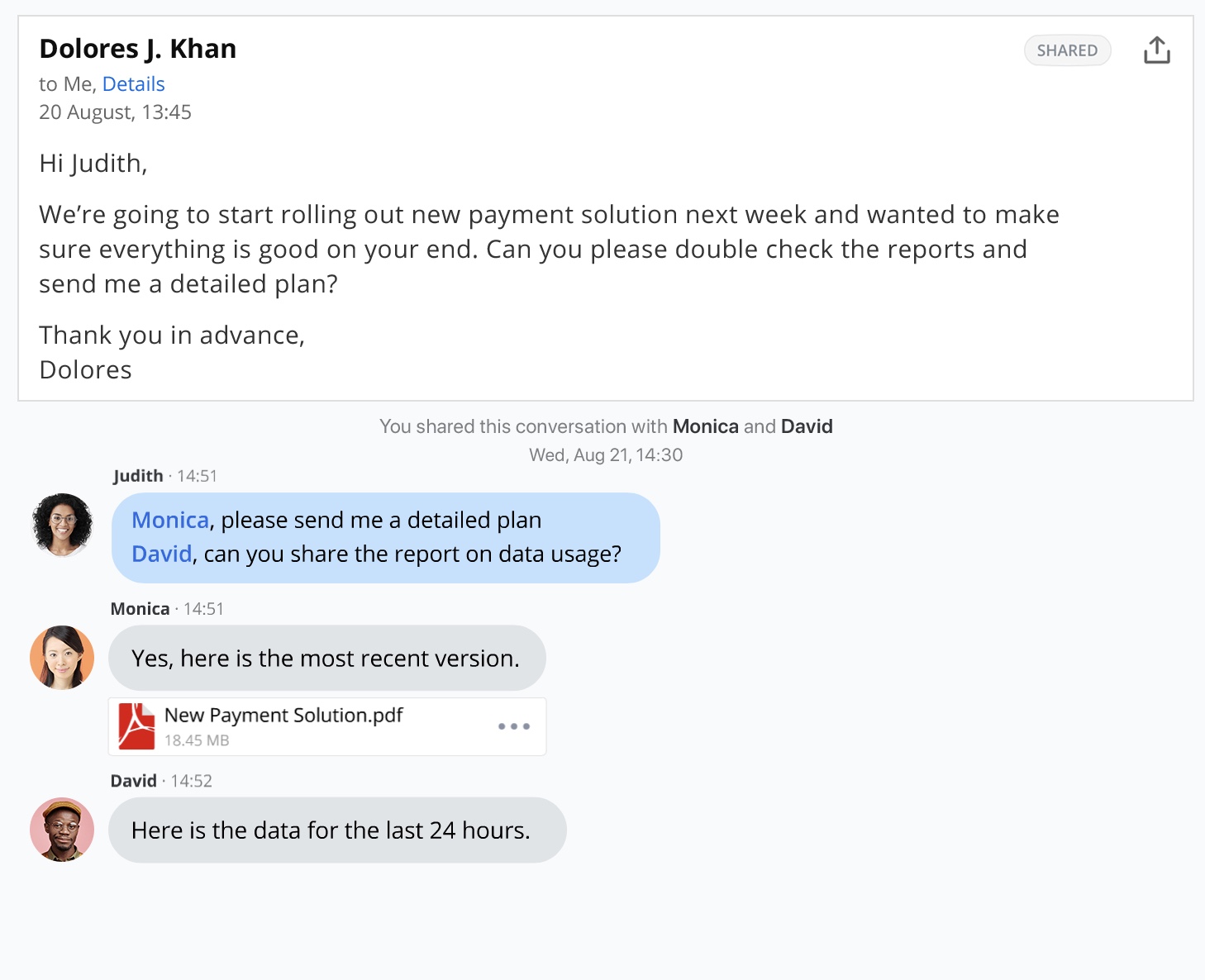Open the three-dots menu on the PDF attachment

click(x=513, y=726)
